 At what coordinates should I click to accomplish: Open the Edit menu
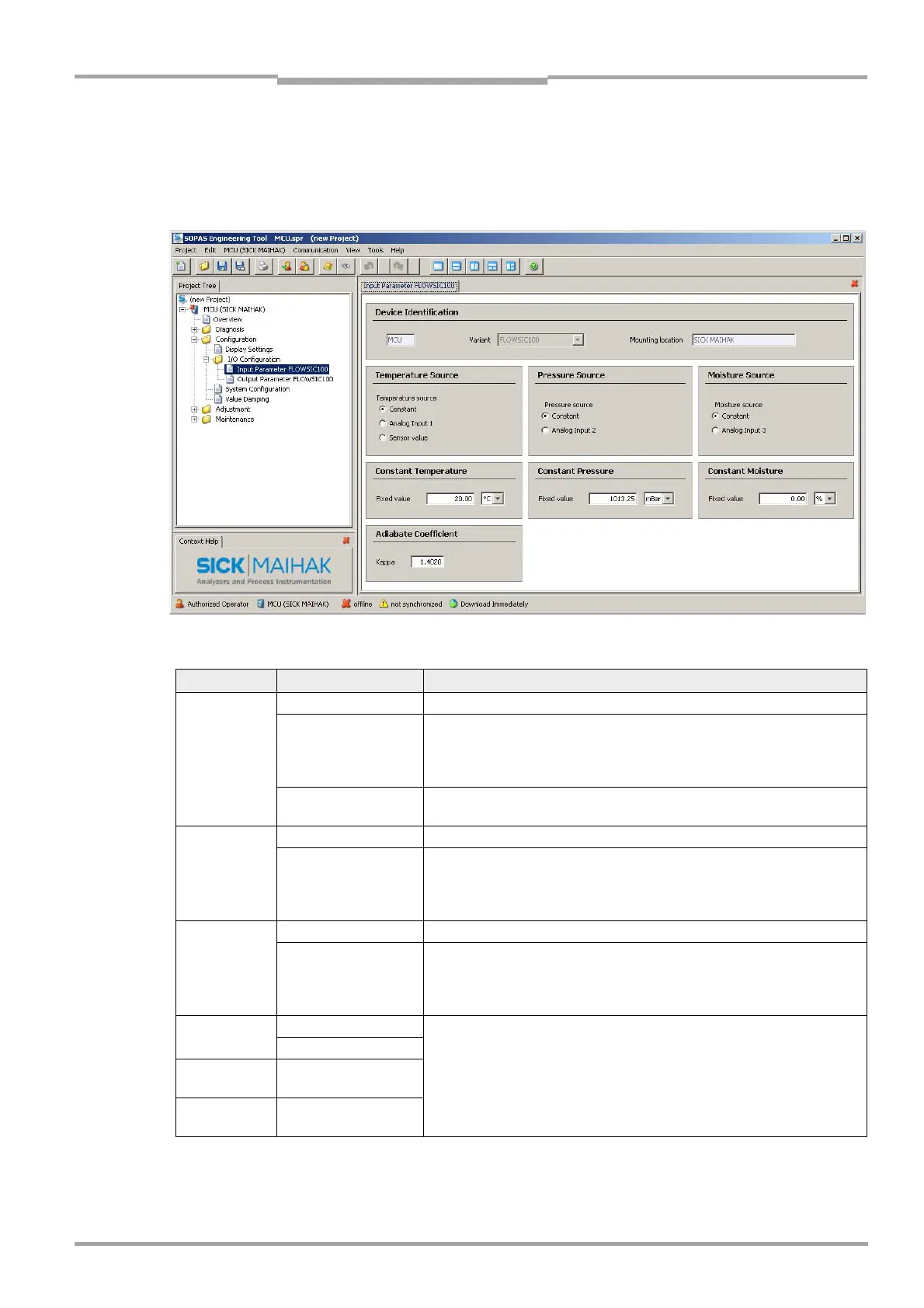(x=210, y=250)
